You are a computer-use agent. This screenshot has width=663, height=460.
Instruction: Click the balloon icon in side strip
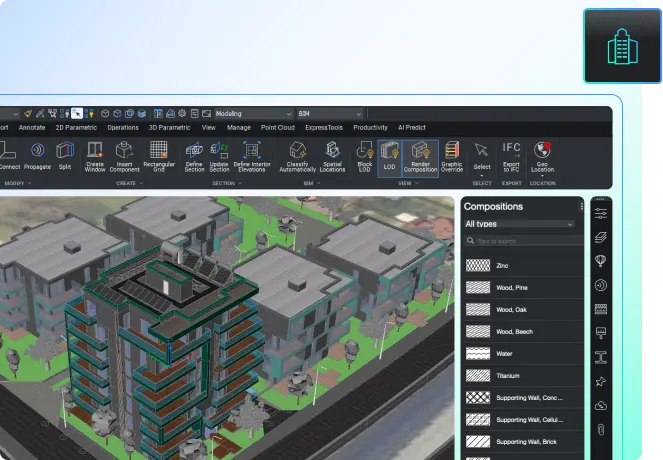click(x=600, y=261)
